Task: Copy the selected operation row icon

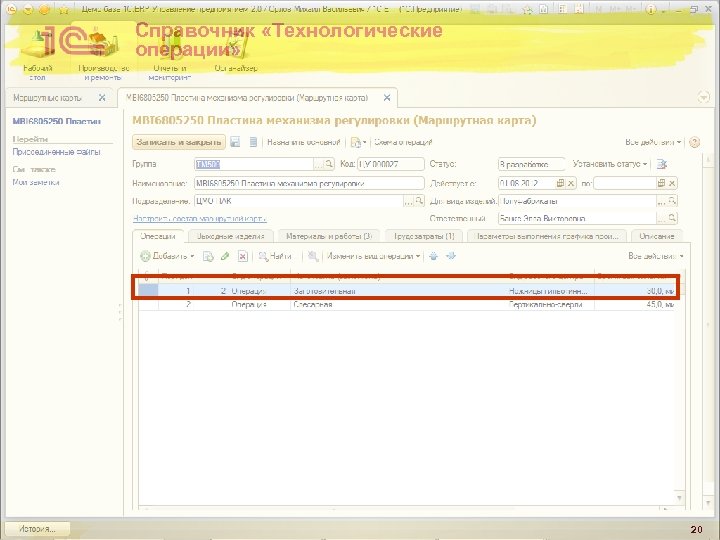Action: [x=208, y=256]
